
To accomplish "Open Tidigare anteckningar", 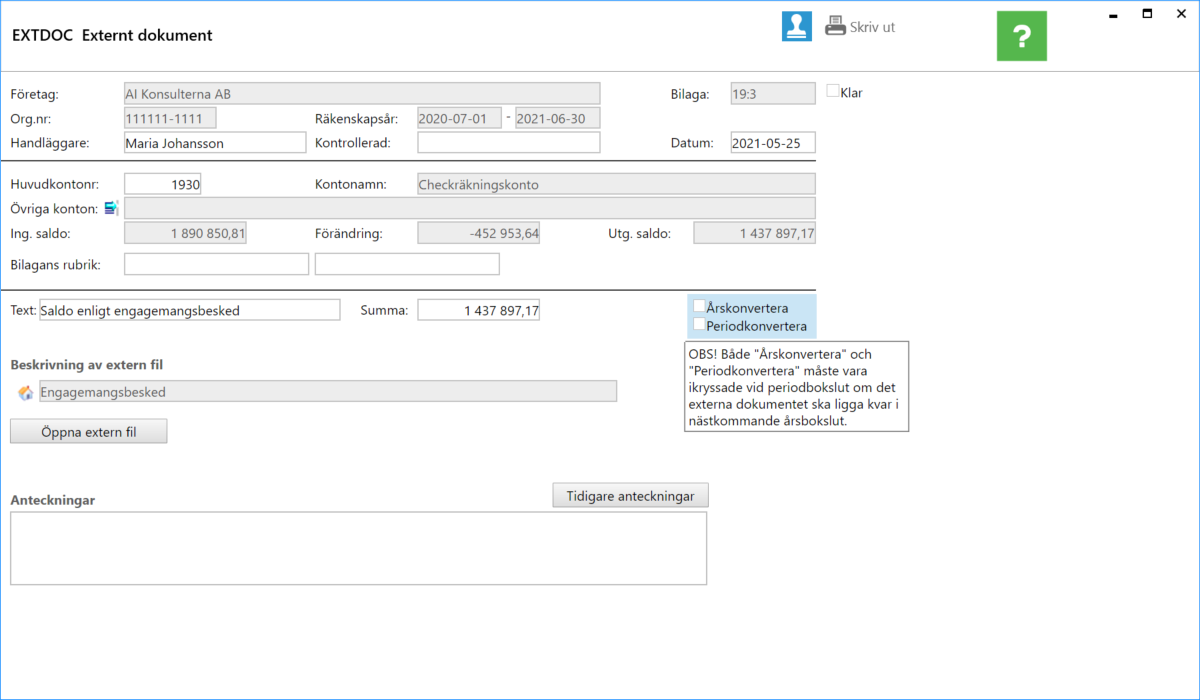I will pos(630,495).
